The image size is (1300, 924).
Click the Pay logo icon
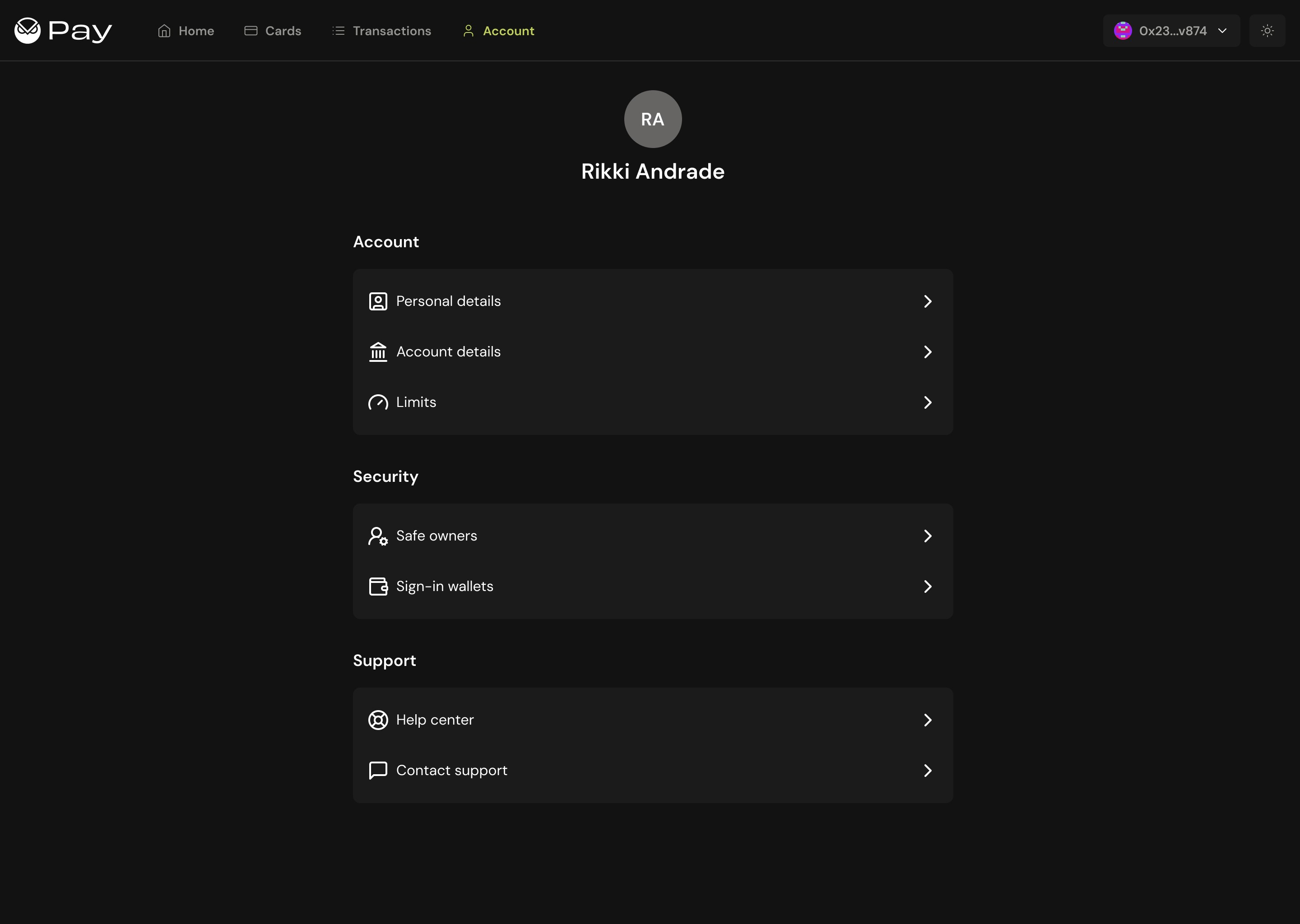[28, 31]
